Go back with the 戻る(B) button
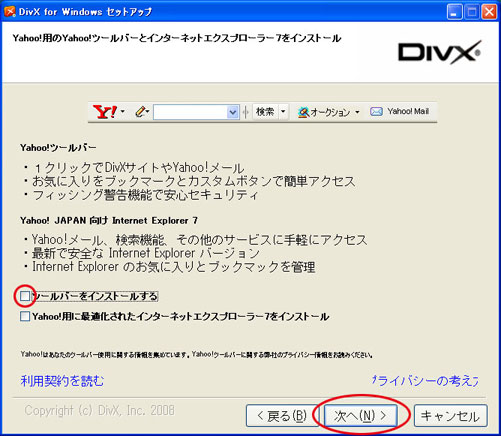Viewport: 501px width, 436px height. pos(283,416)
